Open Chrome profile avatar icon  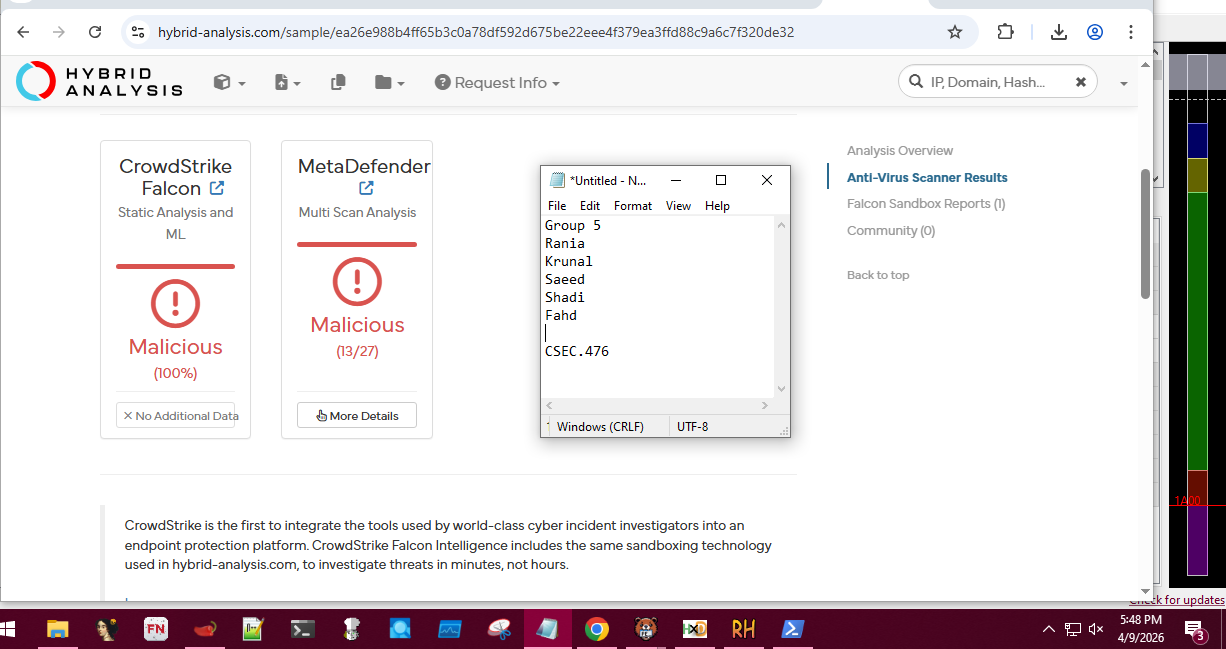1095,32
